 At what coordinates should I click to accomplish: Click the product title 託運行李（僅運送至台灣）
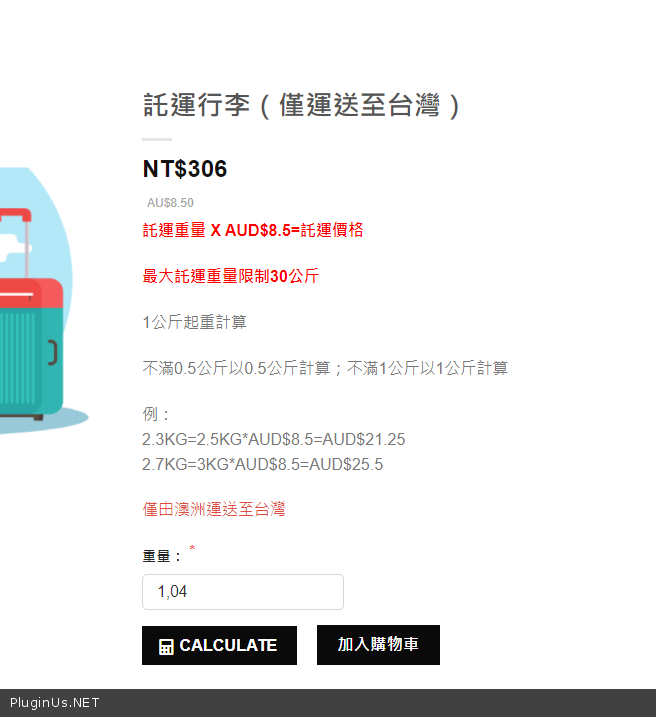[302, 105]
